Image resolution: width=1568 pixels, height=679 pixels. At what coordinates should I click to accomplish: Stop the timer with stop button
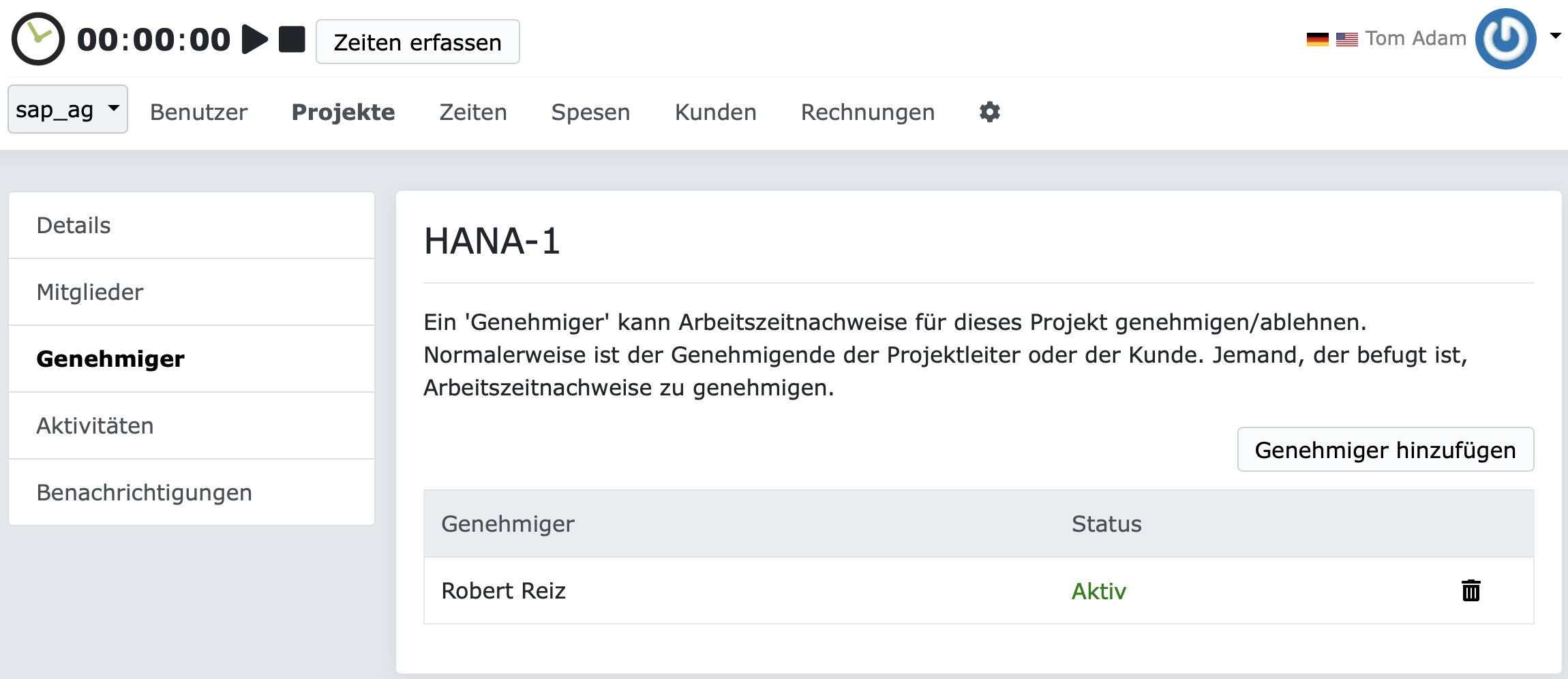pyautogui.click(x=292, y=40)
